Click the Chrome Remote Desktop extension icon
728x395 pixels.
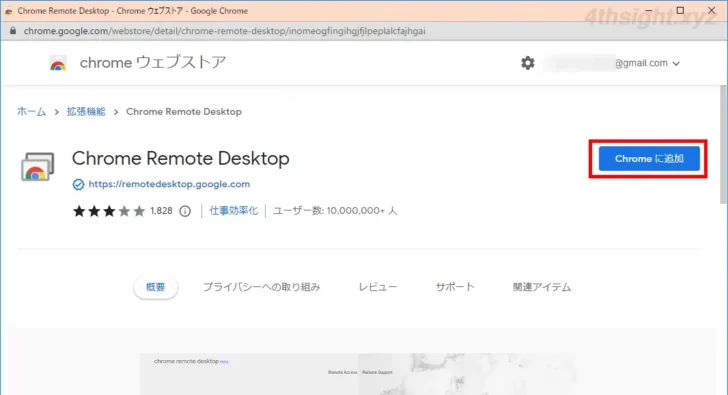coord(38,167)
